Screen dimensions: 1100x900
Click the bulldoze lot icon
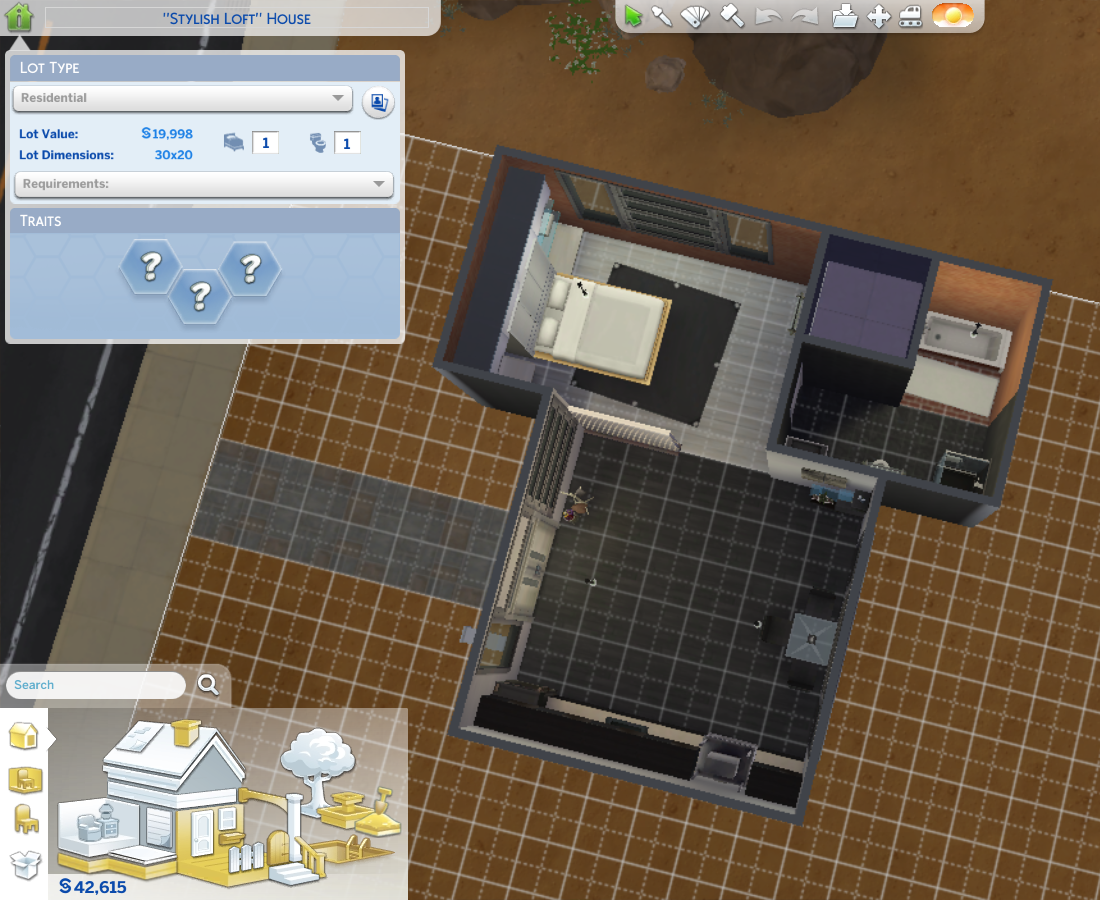911,16
